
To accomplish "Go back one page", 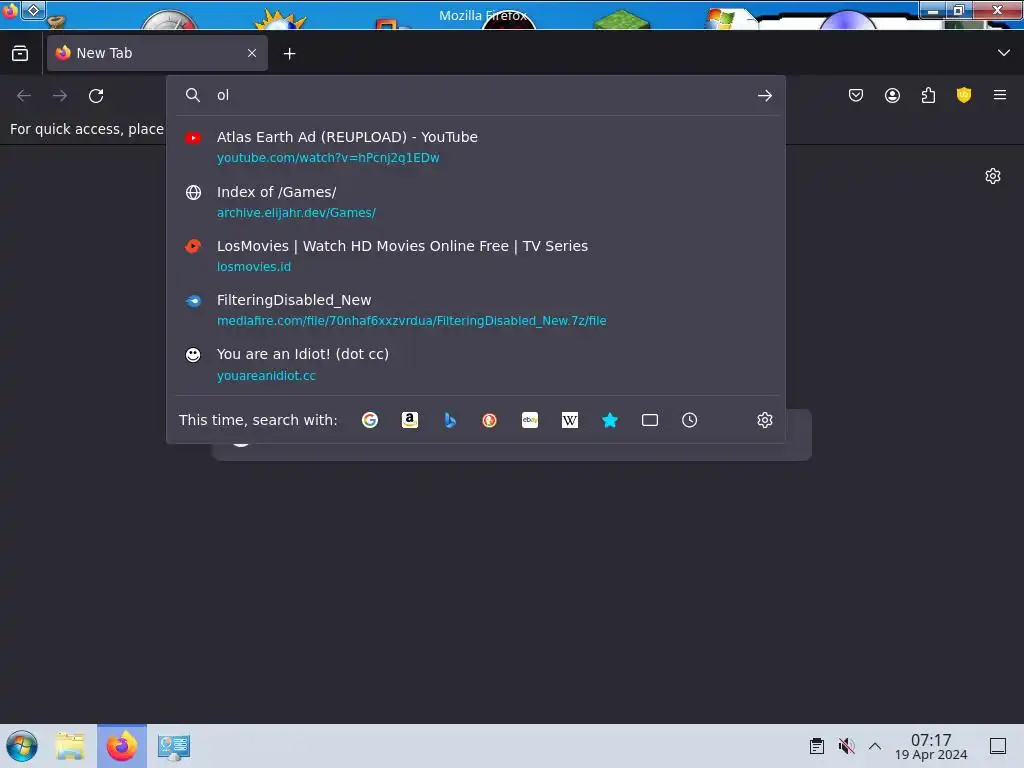I will 24,96.
